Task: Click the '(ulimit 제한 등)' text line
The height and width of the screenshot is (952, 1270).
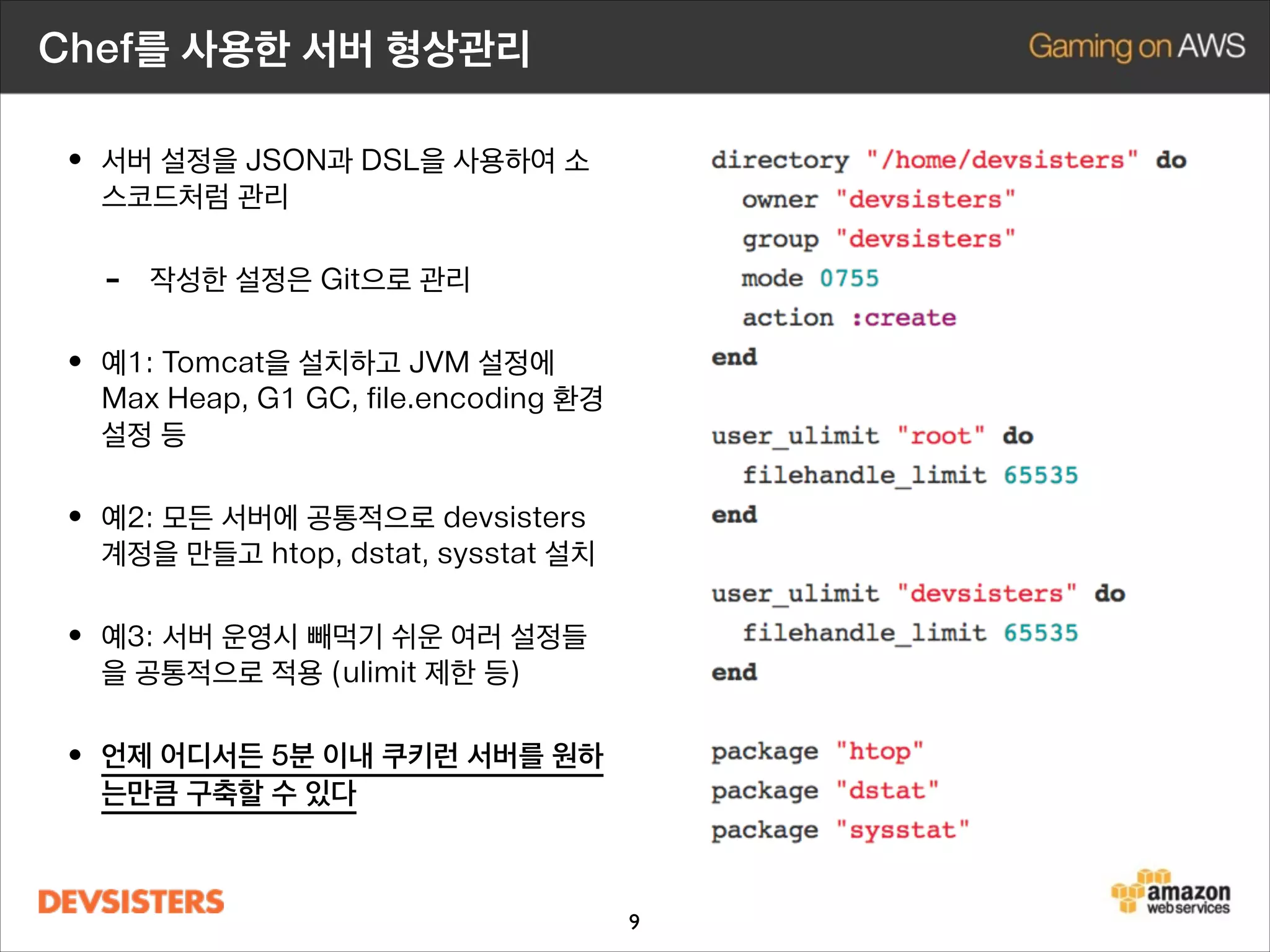Action: (x=425, y=672)
